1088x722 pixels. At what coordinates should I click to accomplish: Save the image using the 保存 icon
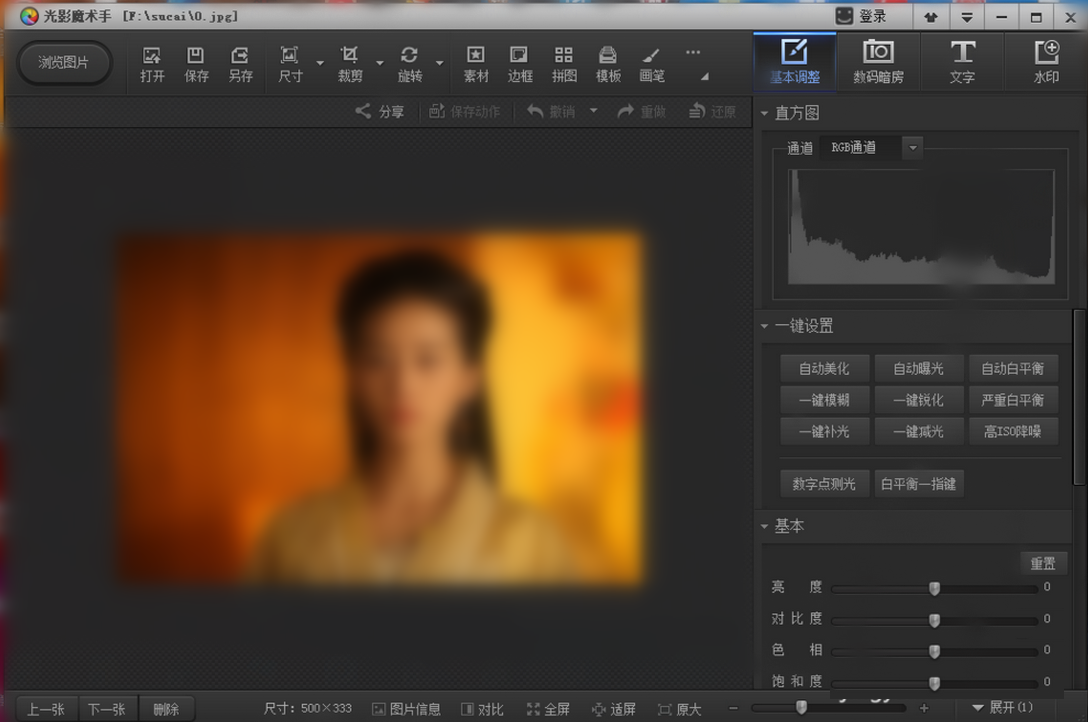[195, 62]
